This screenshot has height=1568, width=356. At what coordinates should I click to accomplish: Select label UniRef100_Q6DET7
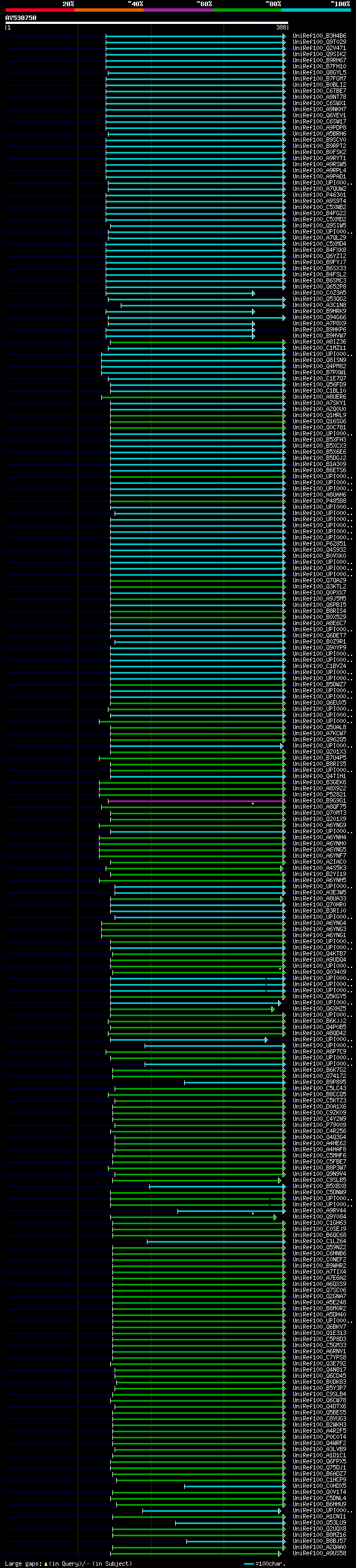pyautogui.click(x=319, y=636)
